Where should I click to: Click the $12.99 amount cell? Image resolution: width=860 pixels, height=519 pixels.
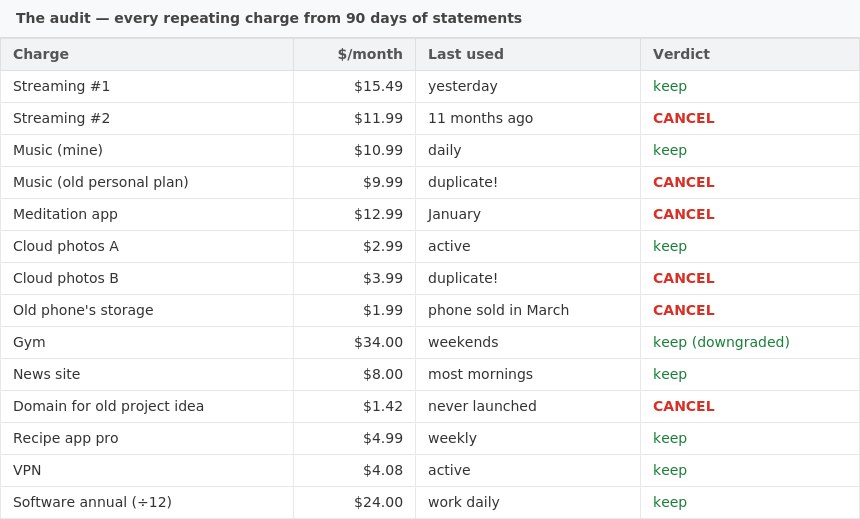tap(354, 214)
